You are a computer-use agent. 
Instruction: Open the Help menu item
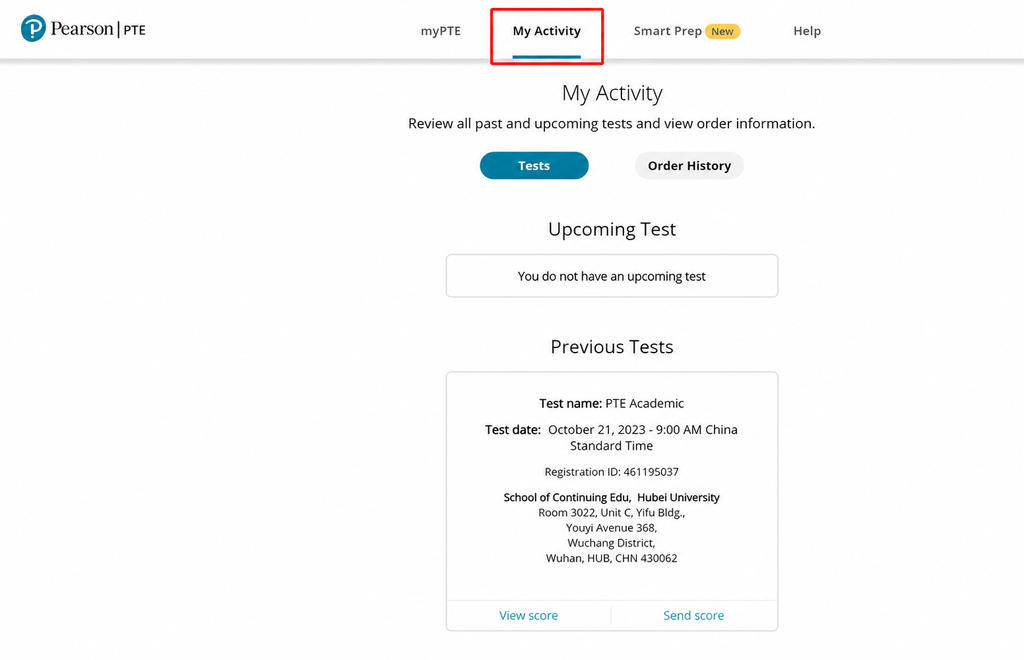click(807, 31)
